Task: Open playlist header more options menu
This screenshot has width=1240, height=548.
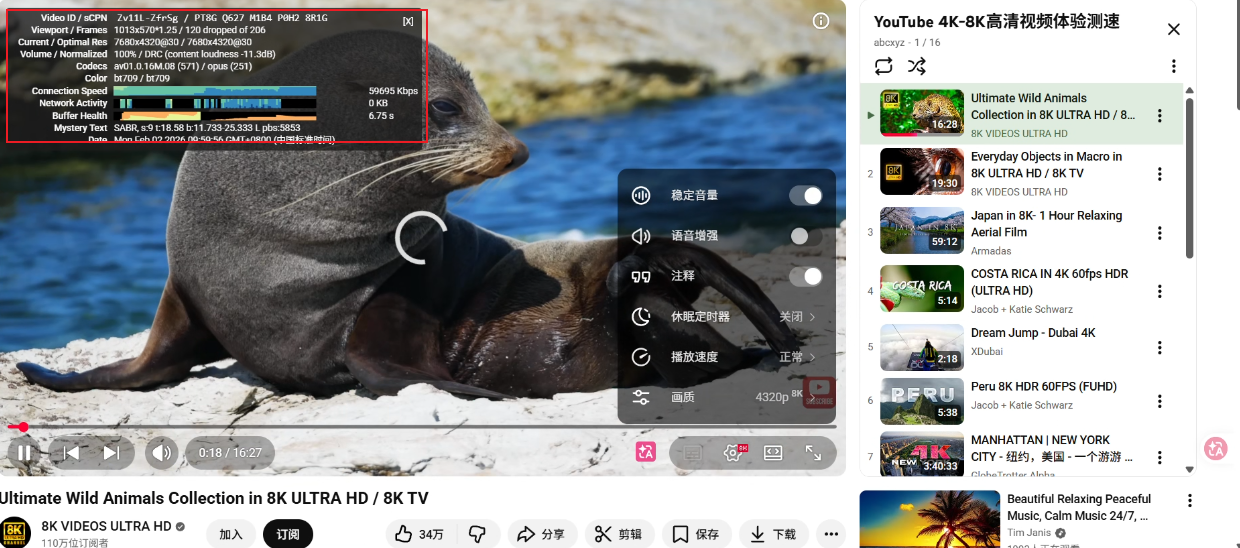Action: click(1174, 66)
